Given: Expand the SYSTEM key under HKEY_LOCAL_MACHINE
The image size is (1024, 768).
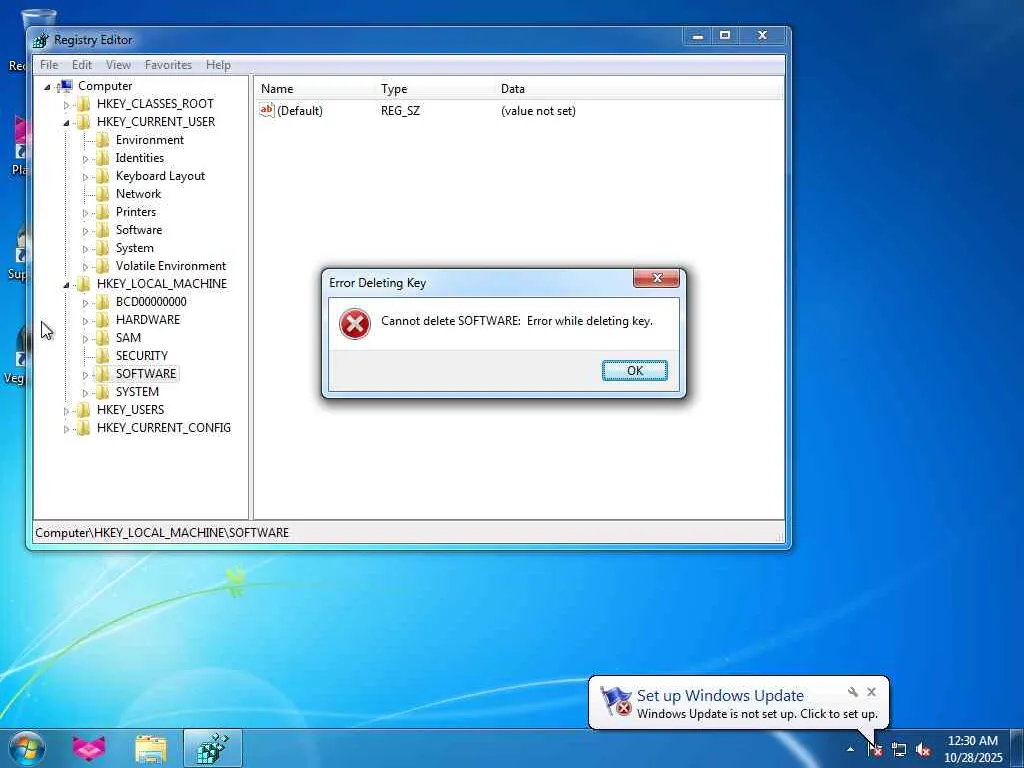Looking at the screenshot, I should tap(85, 392).
